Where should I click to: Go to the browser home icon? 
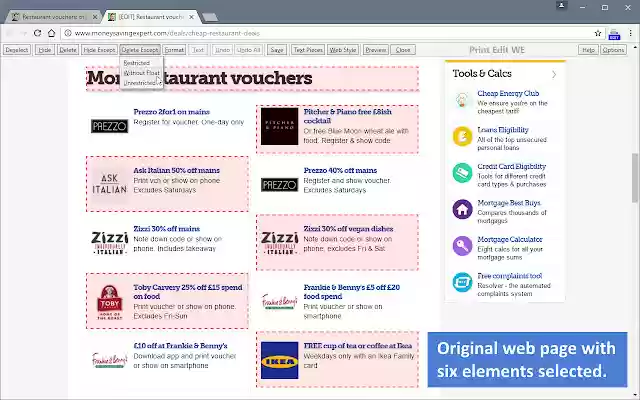(x=51, y=33)
